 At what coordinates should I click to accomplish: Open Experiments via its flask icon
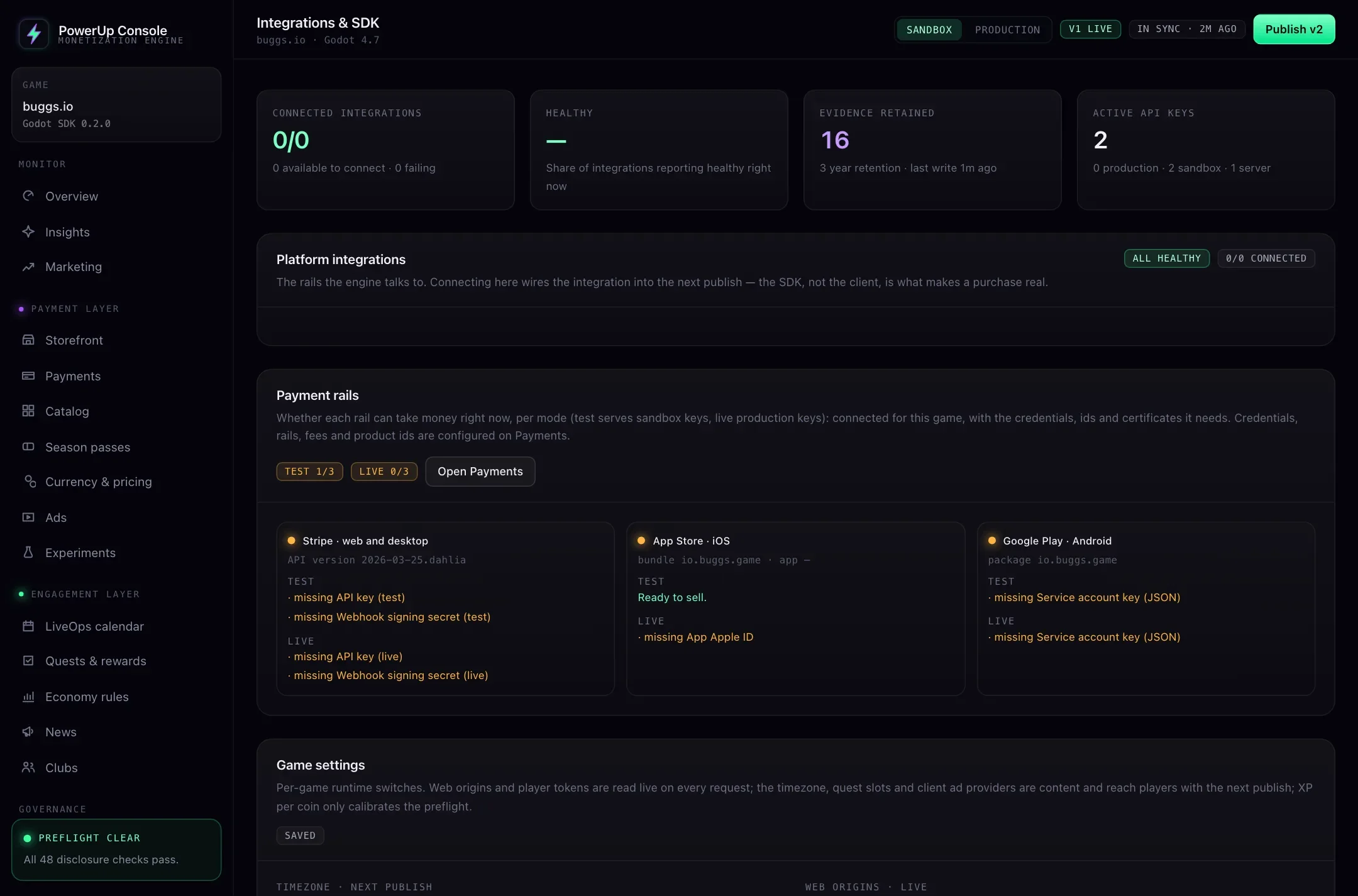(28, 552)
